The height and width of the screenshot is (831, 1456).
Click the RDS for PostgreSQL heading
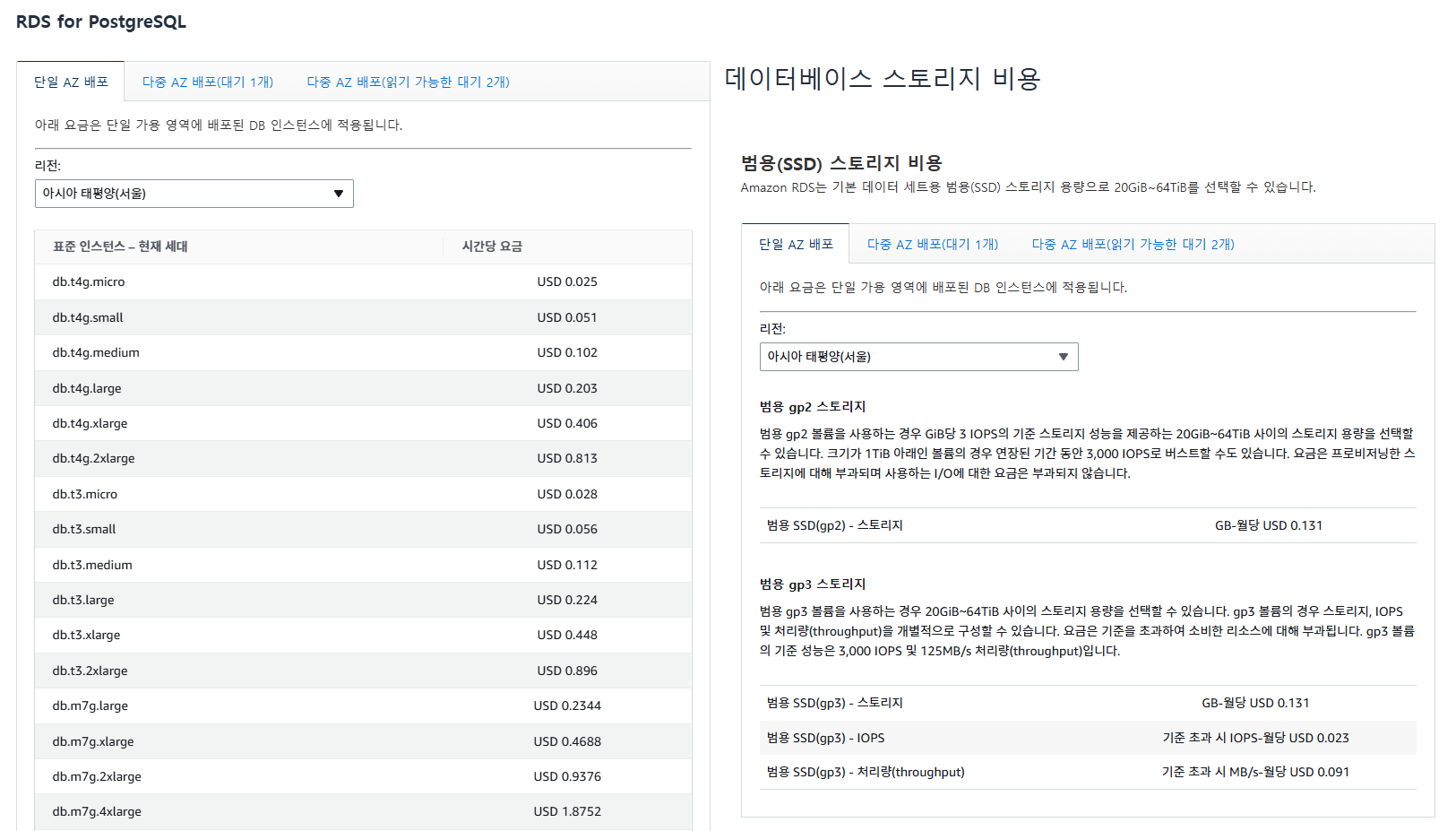101,22
